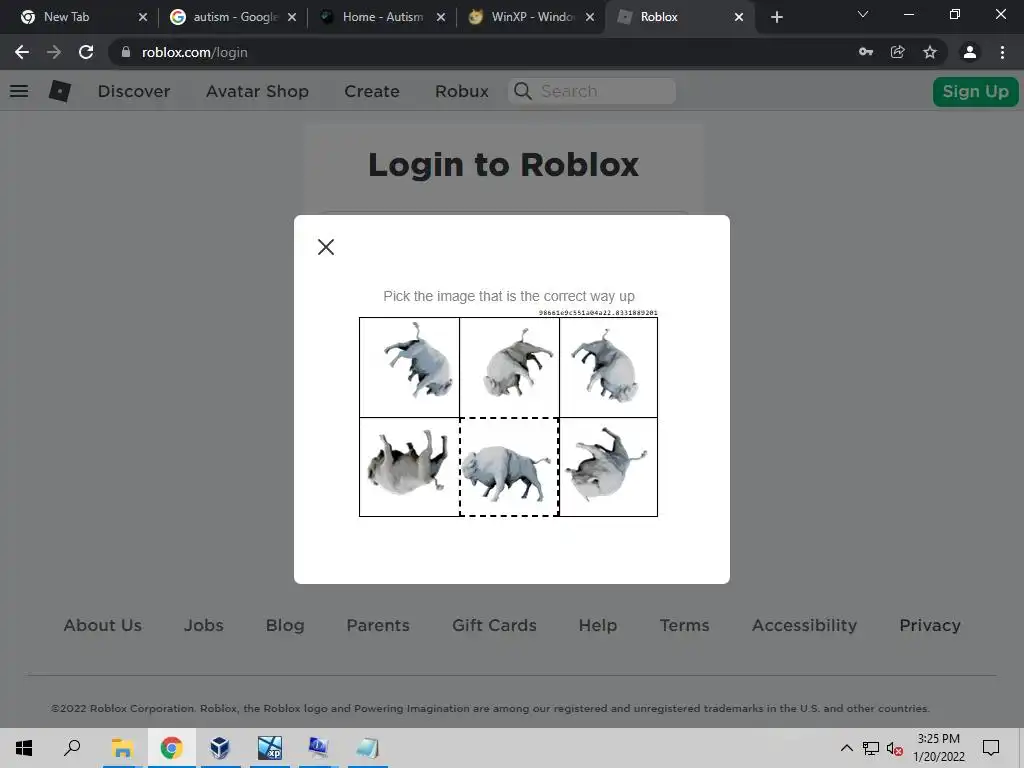The height and width of the screenshot is (768, 1024).
Task: Click the green Sign Up button
Action: pyautogui.click(x=976, y=91)
